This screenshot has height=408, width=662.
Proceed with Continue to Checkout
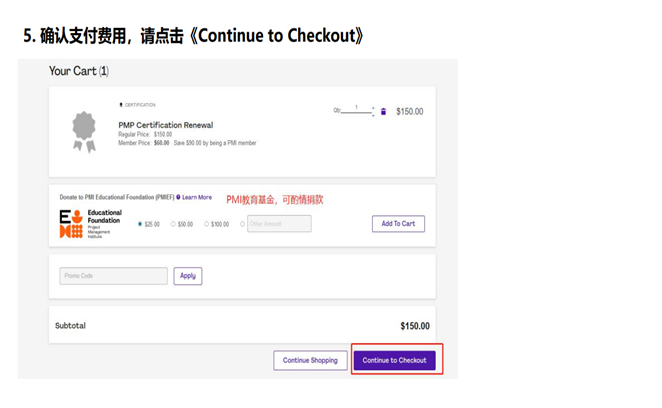point(394,360)
